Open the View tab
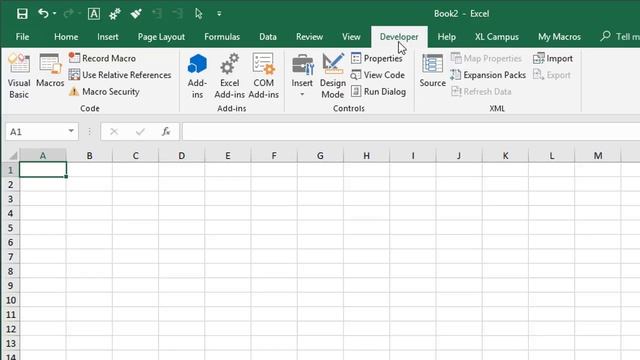This screenshot has width=640, height=360. (x=351, y=37)
